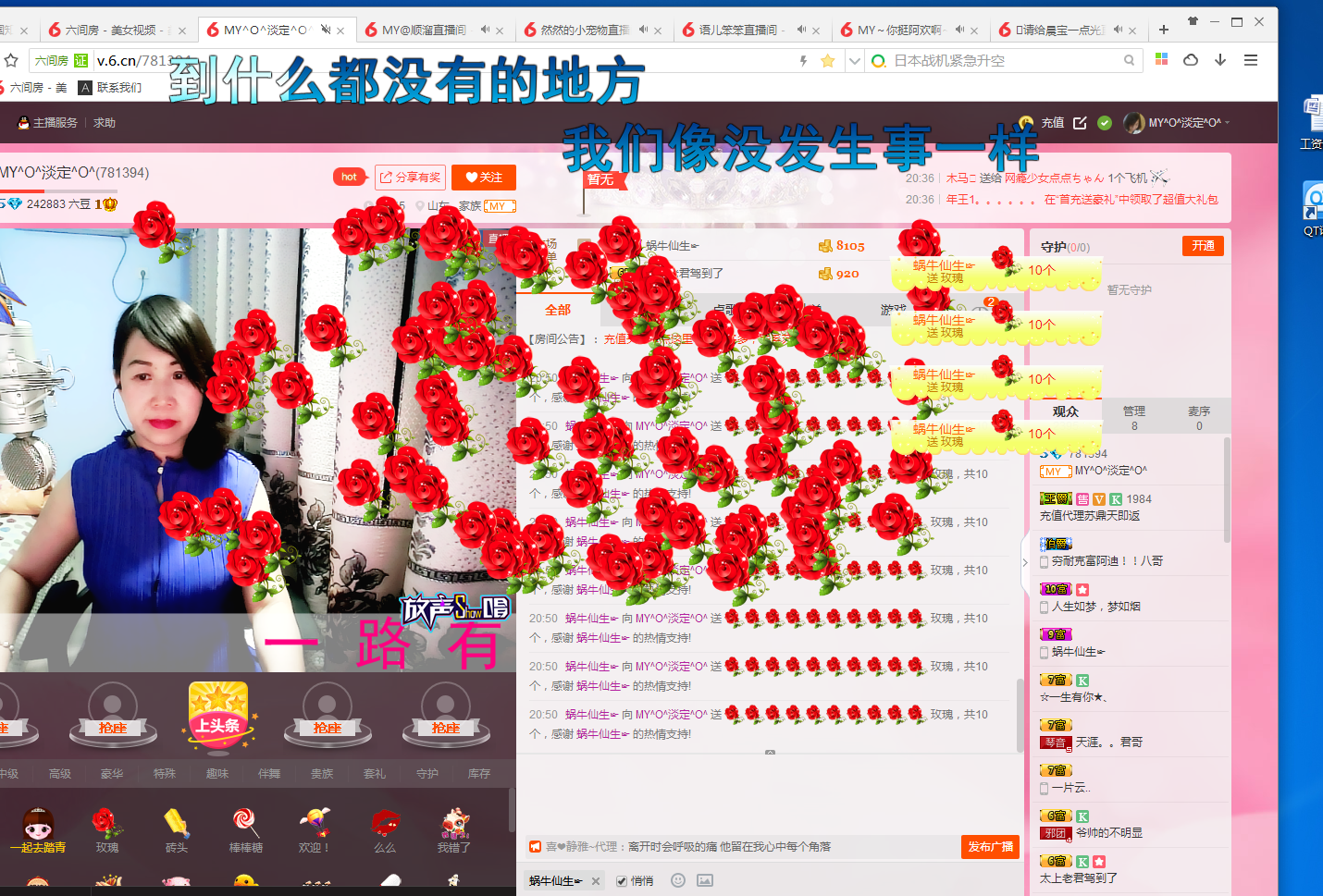Click the green verified check icon
Viewport: 1323px width, 896px height.
tap(1105, 122)
